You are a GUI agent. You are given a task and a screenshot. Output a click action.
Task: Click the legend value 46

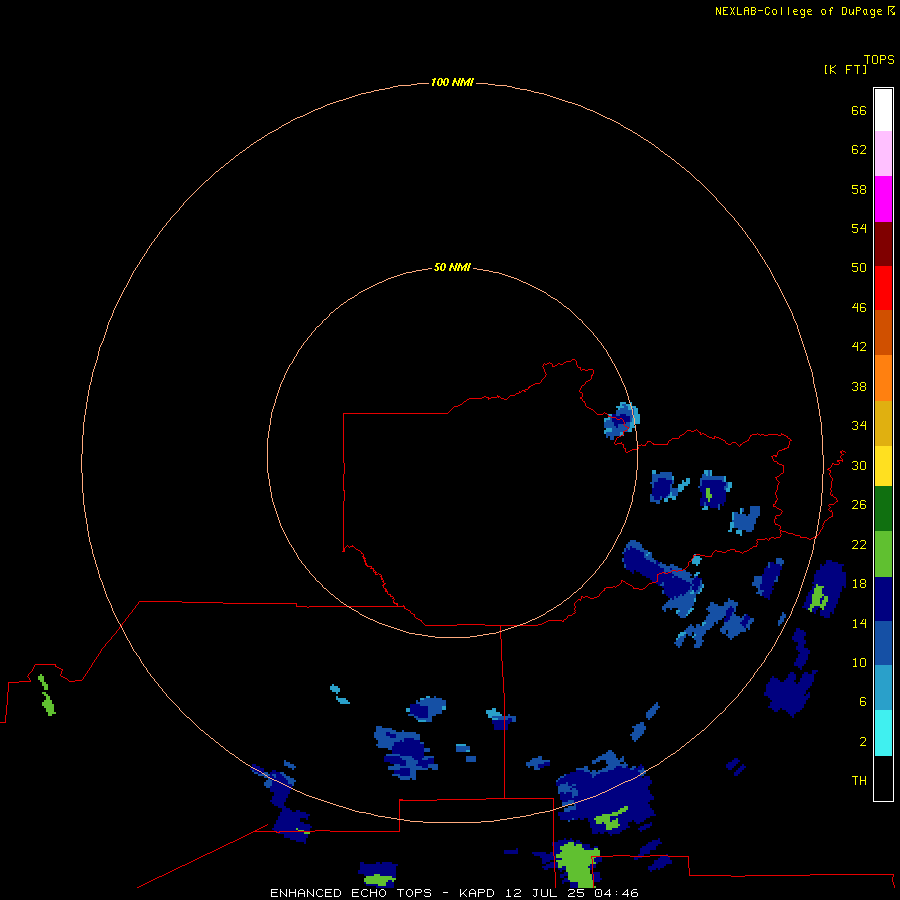pos(859,308)
